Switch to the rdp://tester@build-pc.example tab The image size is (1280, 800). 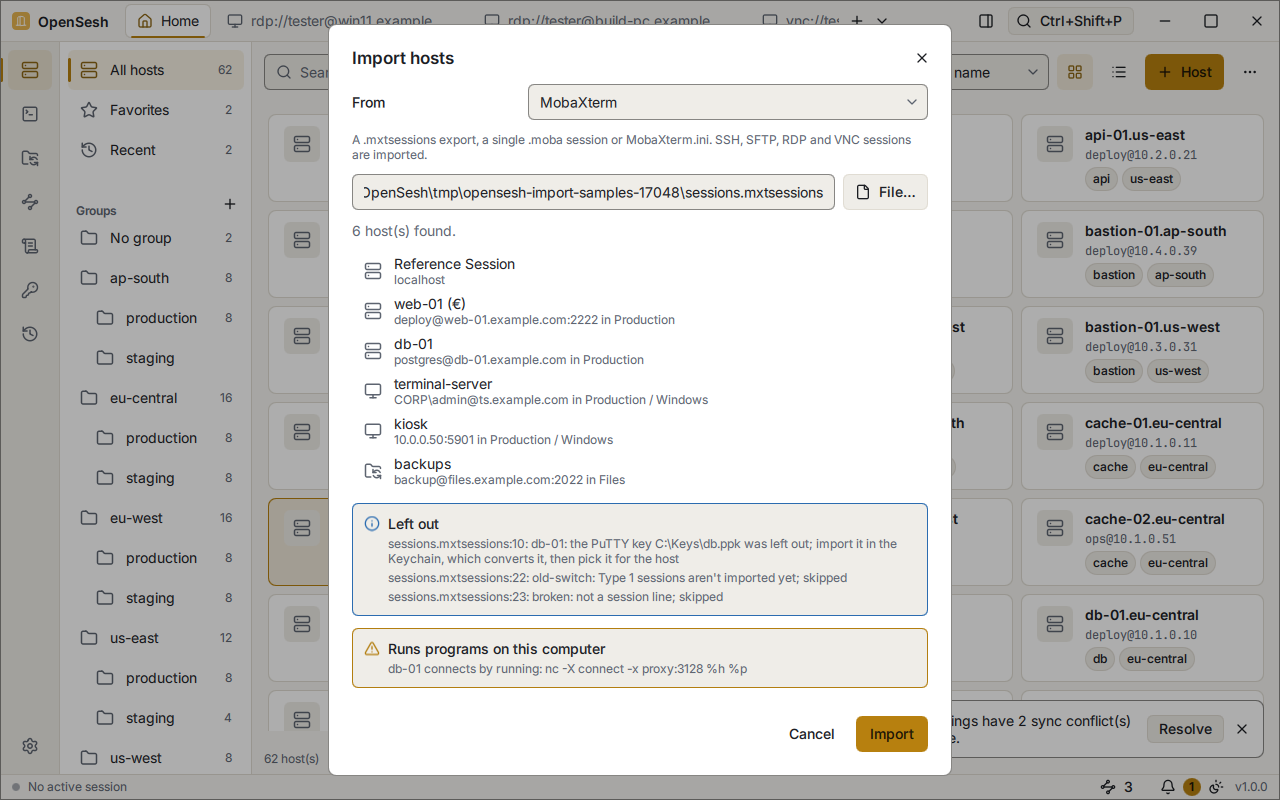point(597,21)
